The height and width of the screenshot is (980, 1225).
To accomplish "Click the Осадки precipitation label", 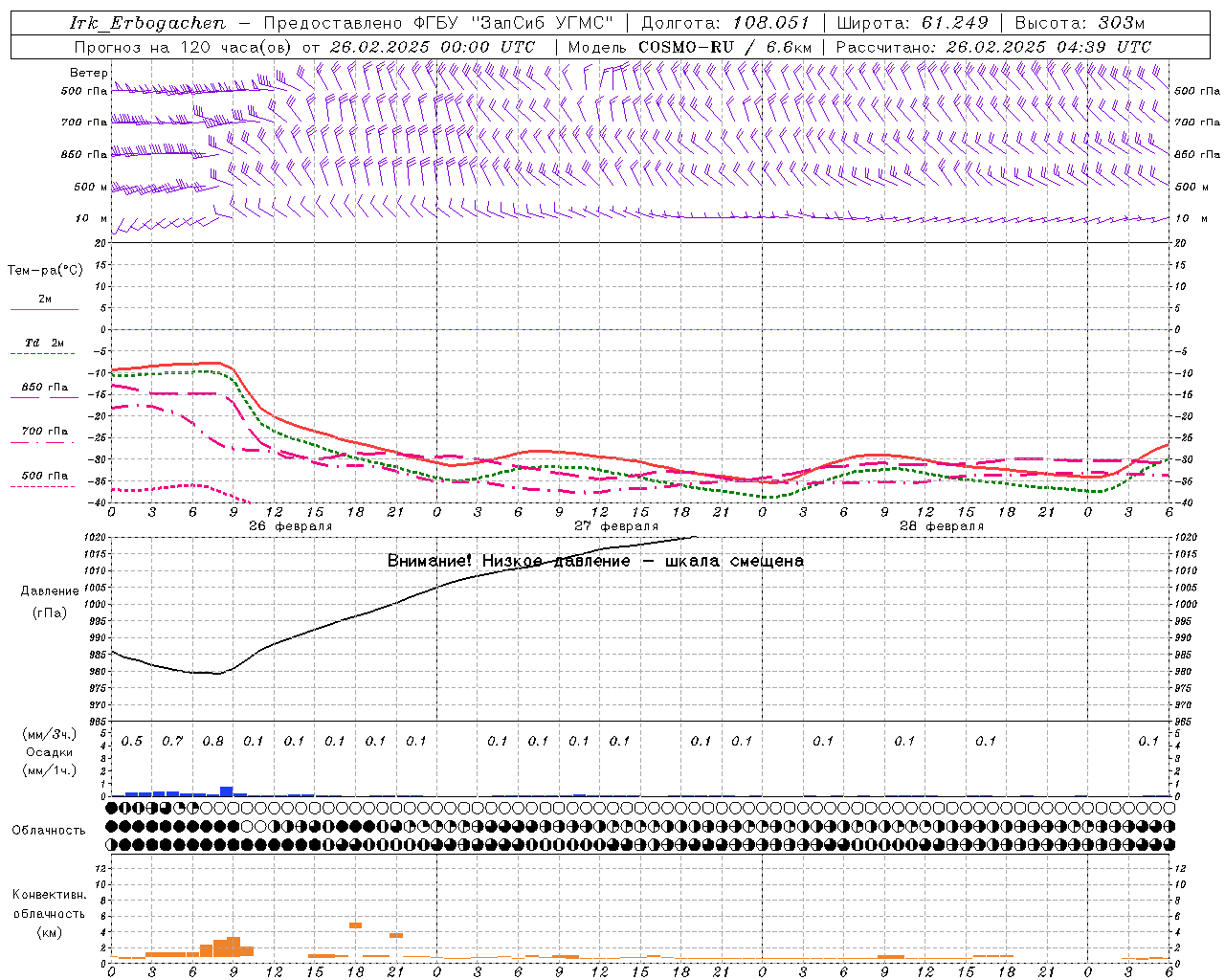I will 50,752.
